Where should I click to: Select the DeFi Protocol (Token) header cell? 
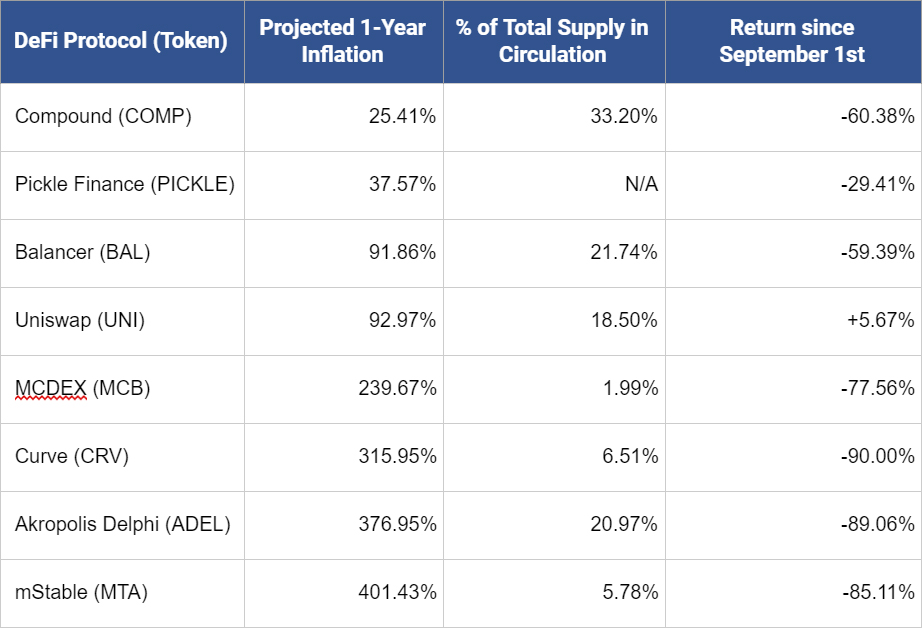(x=122, y=41)
